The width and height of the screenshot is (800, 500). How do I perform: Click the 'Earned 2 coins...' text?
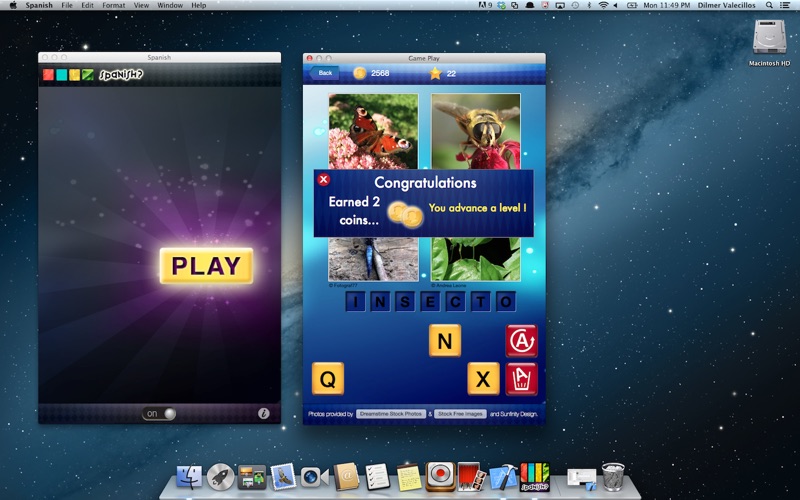[x=355, y=211]
